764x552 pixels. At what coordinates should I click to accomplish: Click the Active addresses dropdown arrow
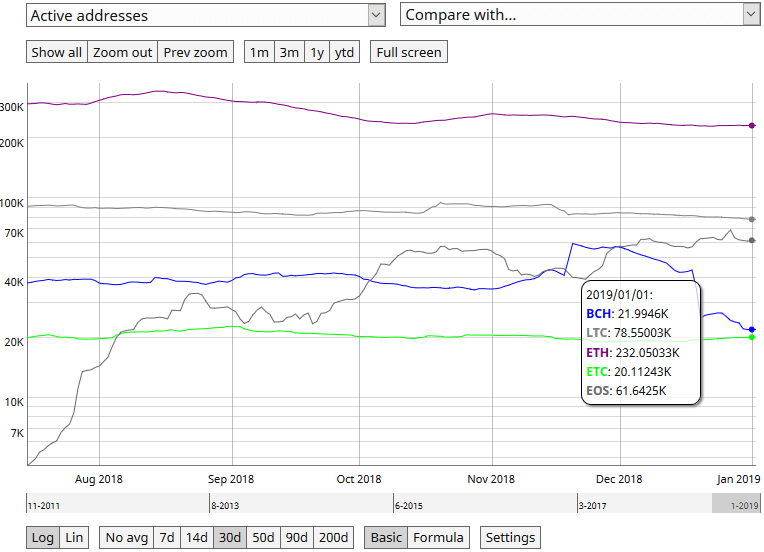(376, 15)
